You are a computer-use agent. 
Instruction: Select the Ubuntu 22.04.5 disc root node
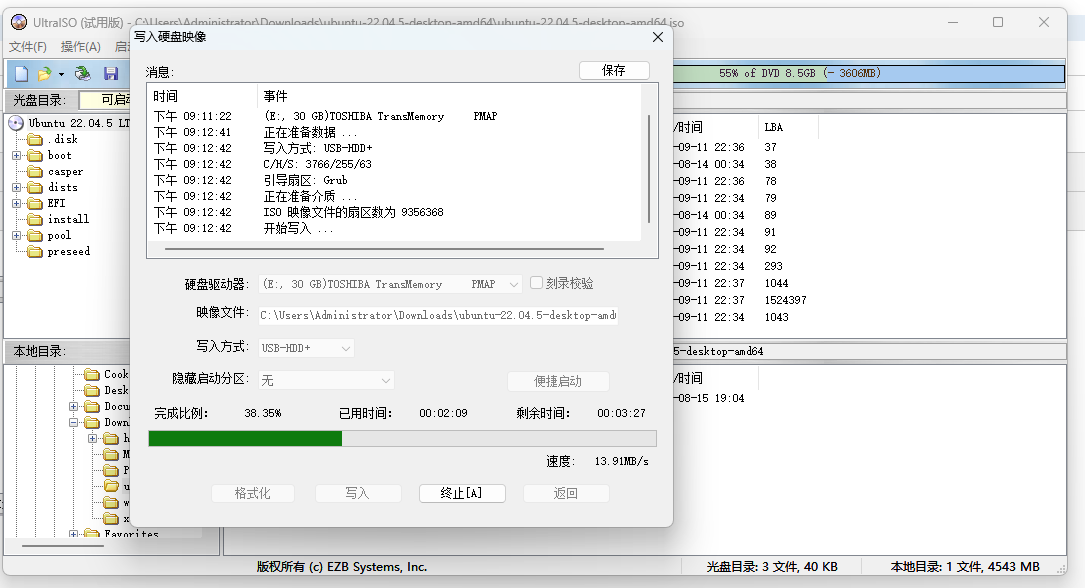[x=78, y=123]
